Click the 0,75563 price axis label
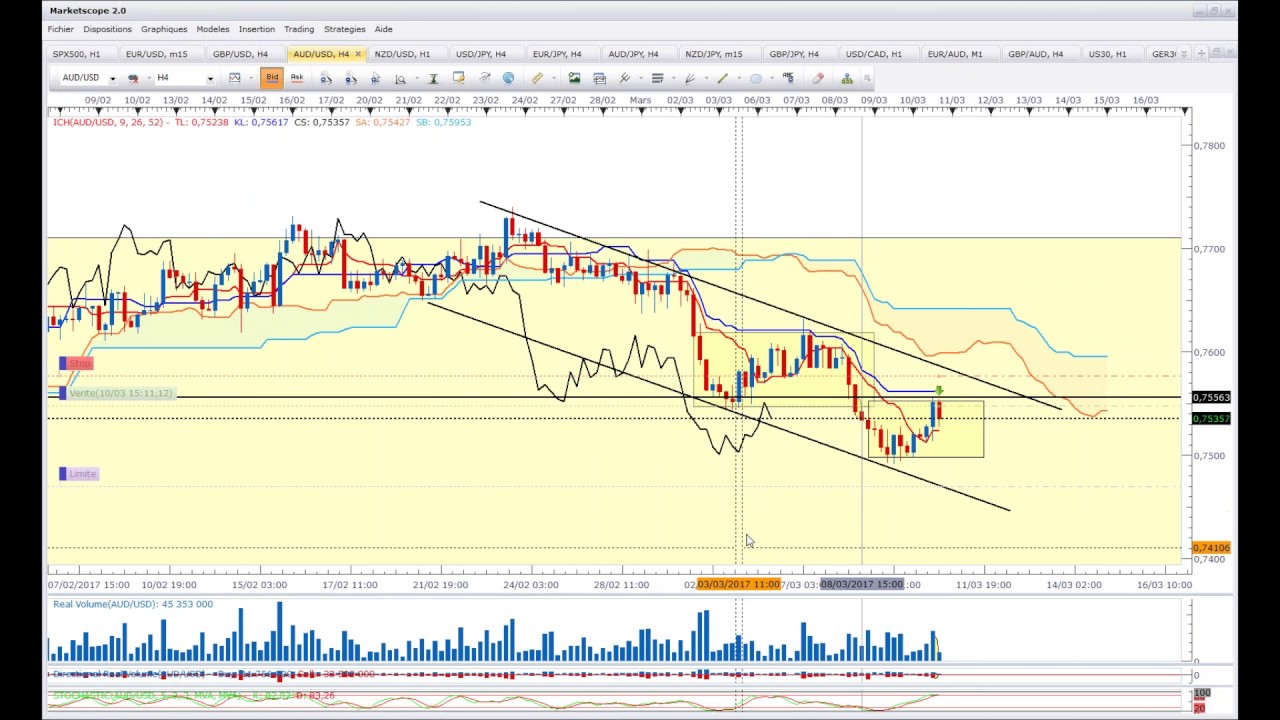1280x720 pixels. tap(1211, 398)
